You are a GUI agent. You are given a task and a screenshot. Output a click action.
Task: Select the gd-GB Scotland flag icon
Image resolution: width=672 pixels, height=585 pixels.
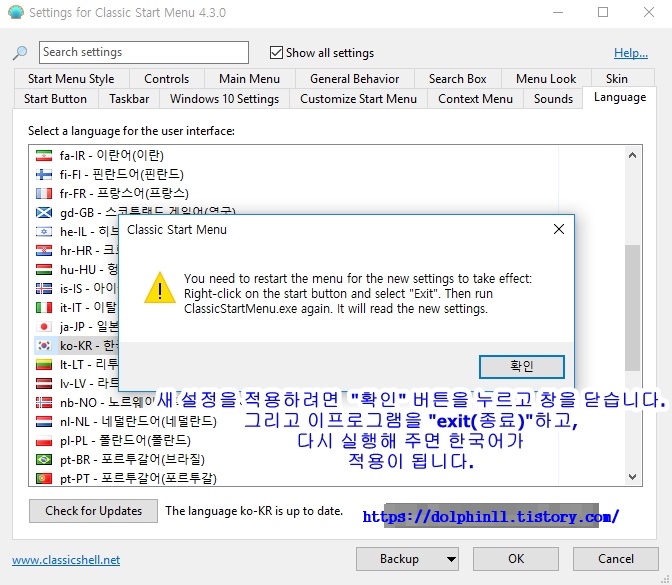[44, 213]
